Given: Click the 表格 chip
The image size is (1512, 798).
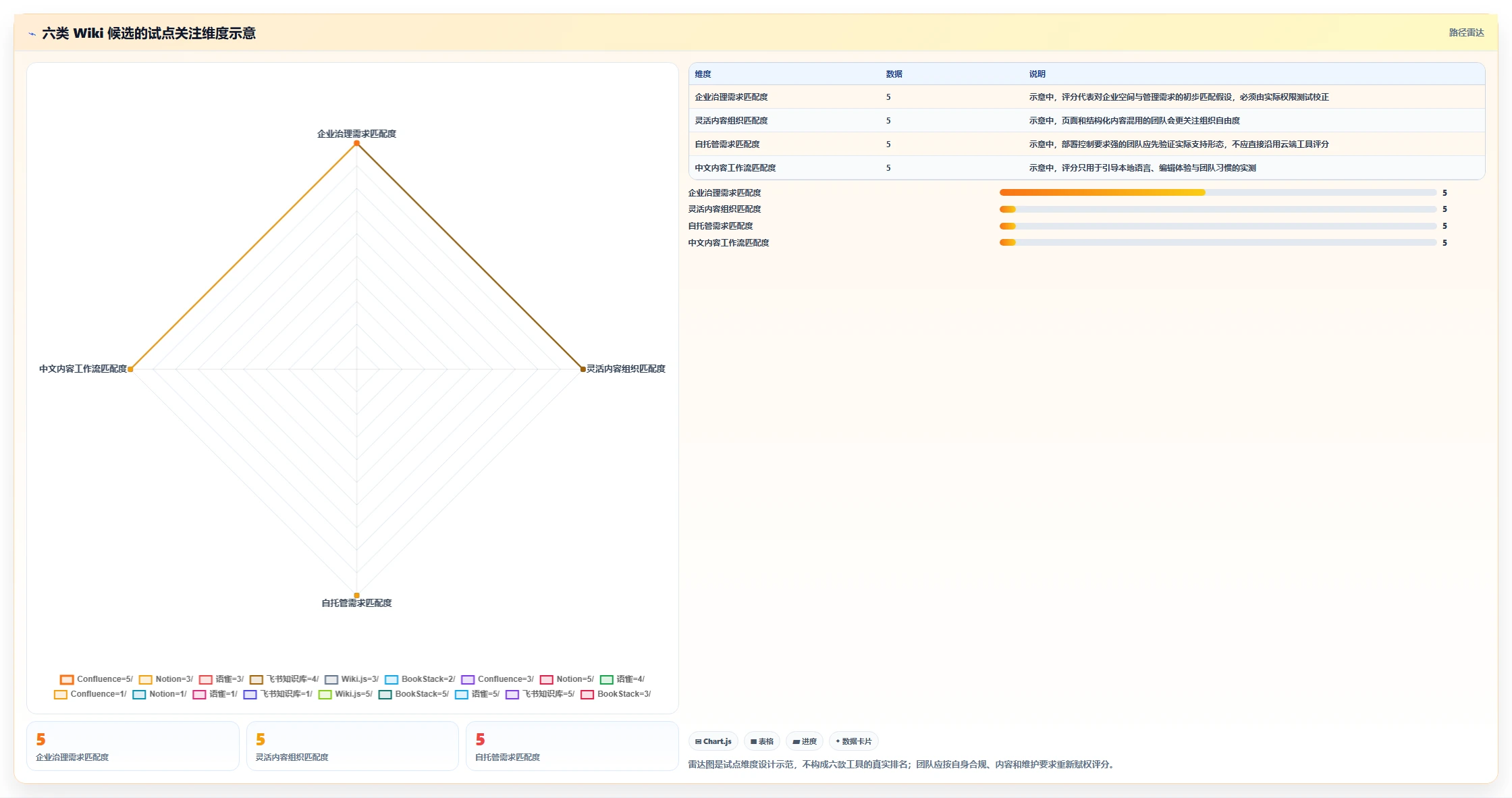Looking at the screenshot, I should coord(762,741).
